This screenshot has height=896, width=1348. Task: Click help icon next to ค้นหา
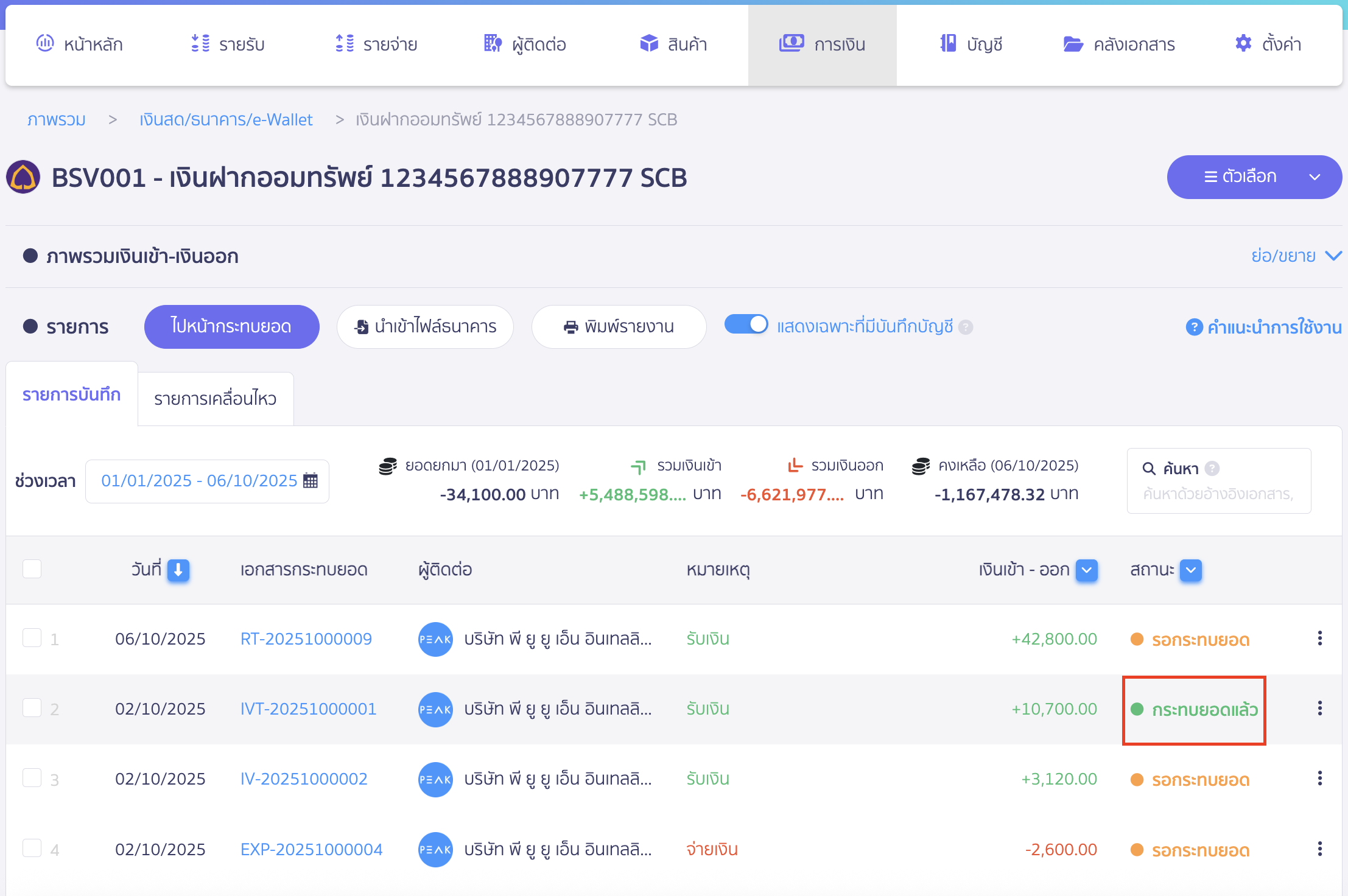(1212, 468)
